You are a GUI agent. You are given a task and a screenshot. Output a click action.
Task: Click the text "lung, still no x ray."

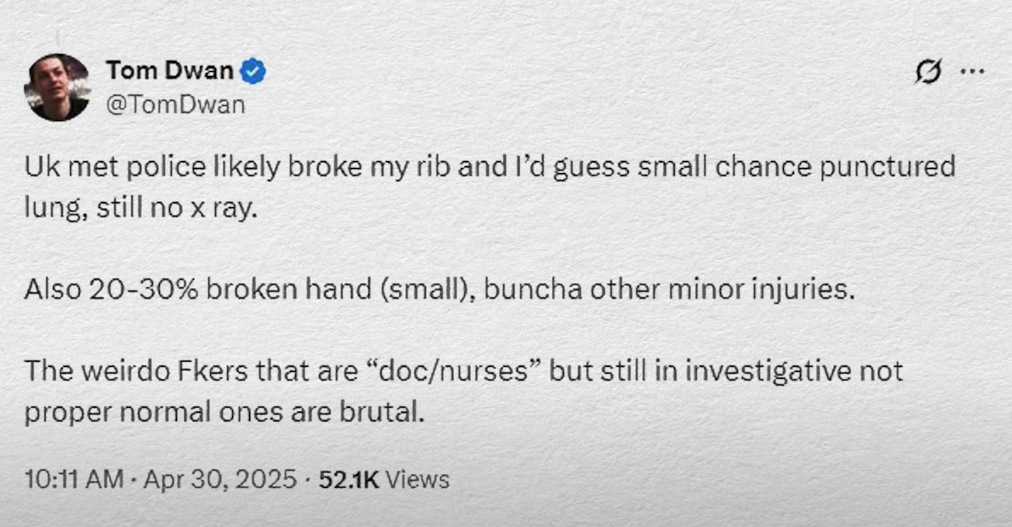click(x=141, y=209)
